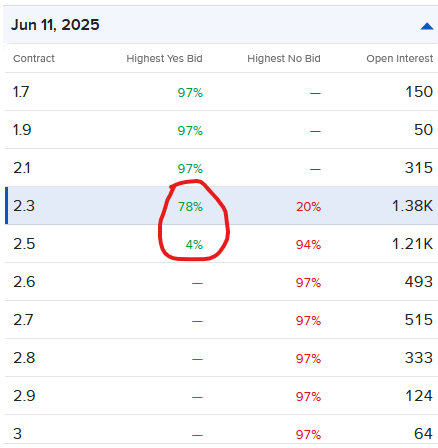The height and width of the screenshot is (448, 438).
Task: Collapse the Jun 11, 2025 section arrow
Action: (427, 26)
